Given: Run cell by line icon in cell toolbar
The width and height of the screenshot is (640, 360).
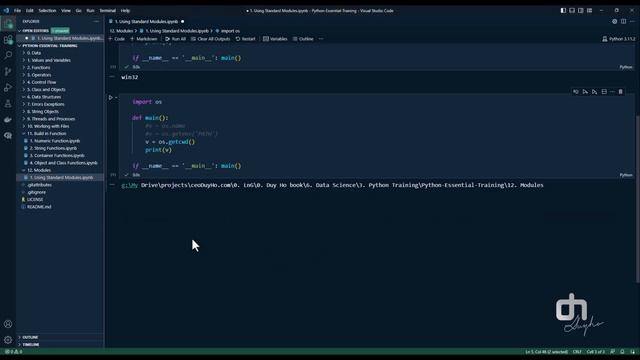Looking at the screenshot, I should 576,92.
